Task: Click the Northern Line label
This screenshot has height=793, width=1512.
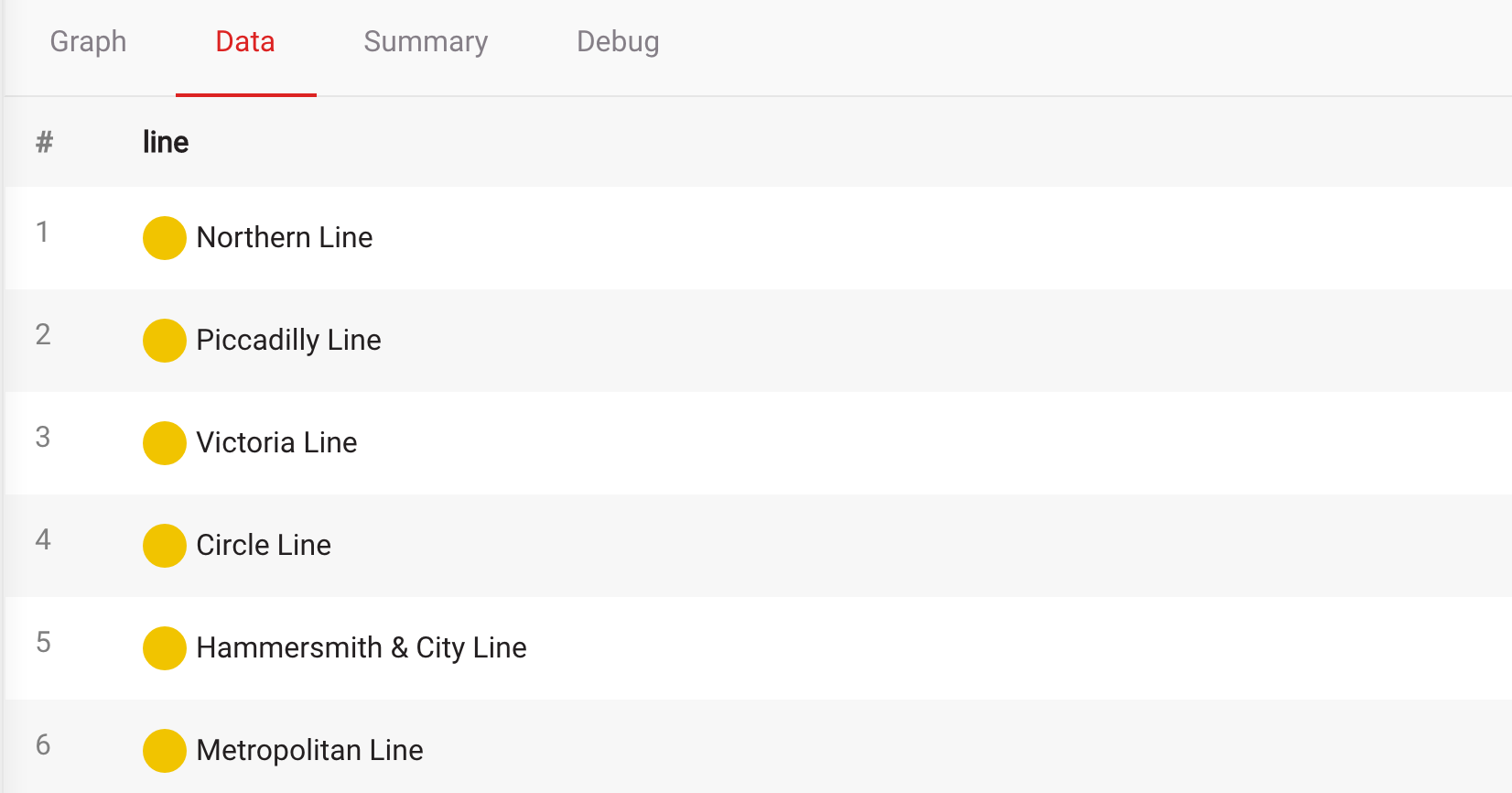Action: click(285, 238)
